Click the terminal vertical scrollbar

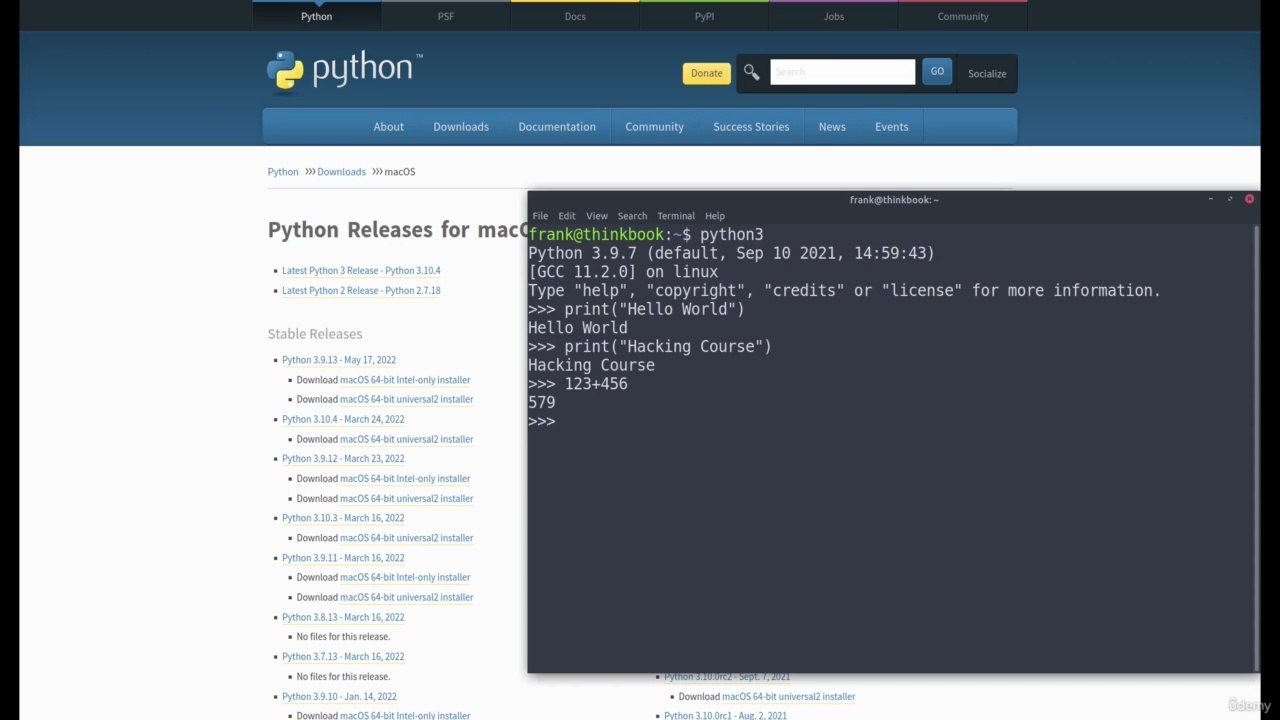coord(1256,447)
